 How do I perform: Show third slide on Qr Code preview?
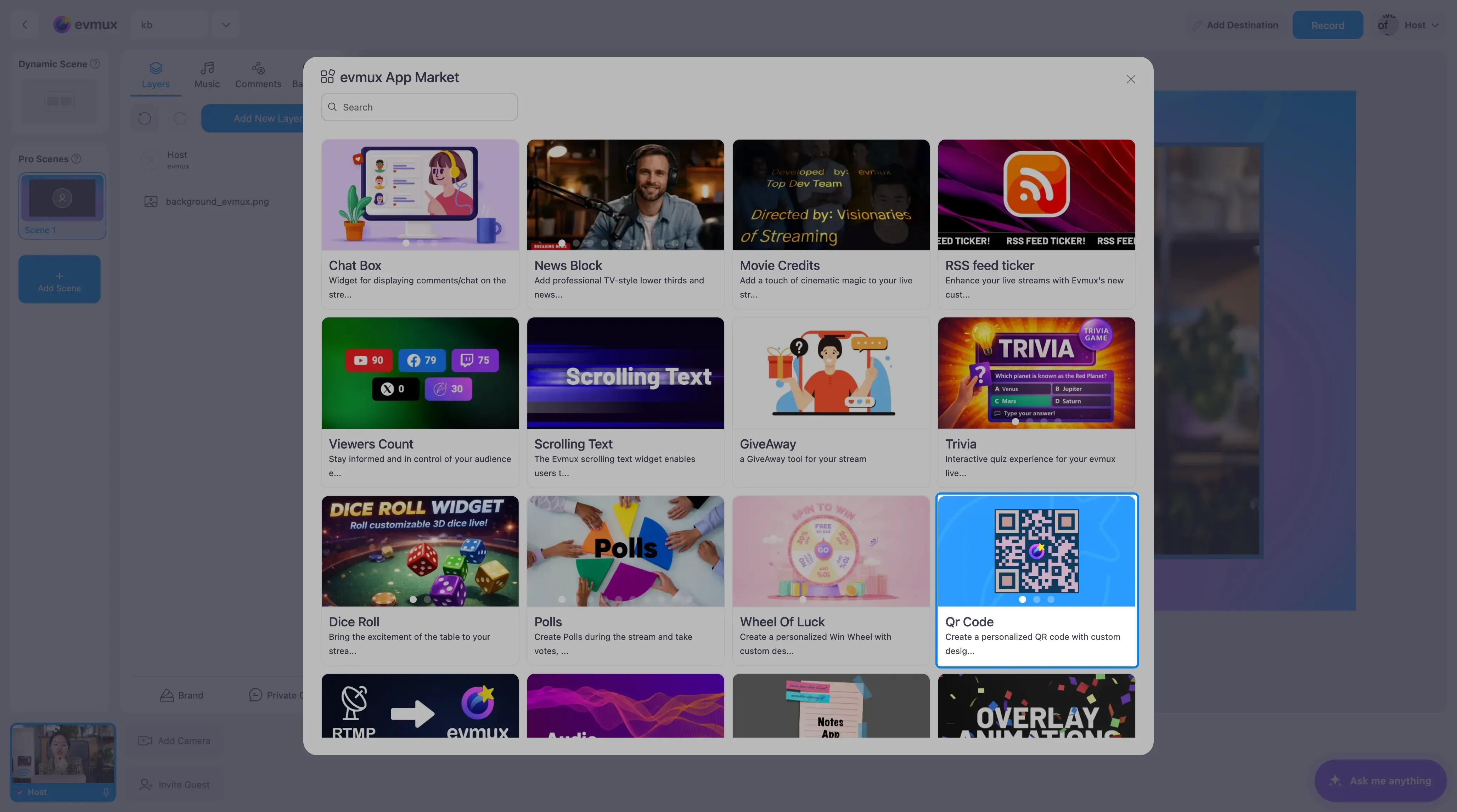(x=1050, y=599)
